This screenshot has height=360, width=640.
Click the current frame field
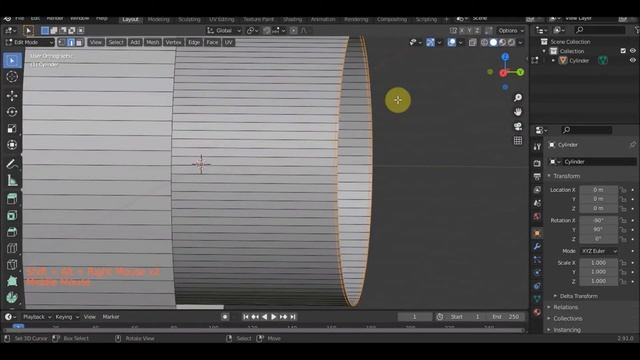pos(414,317)
